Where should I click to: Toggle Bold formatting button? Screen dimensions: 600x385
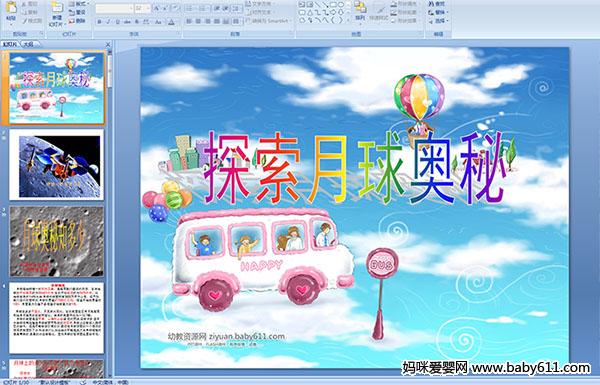pyautogui.click(x=99, y=22)
